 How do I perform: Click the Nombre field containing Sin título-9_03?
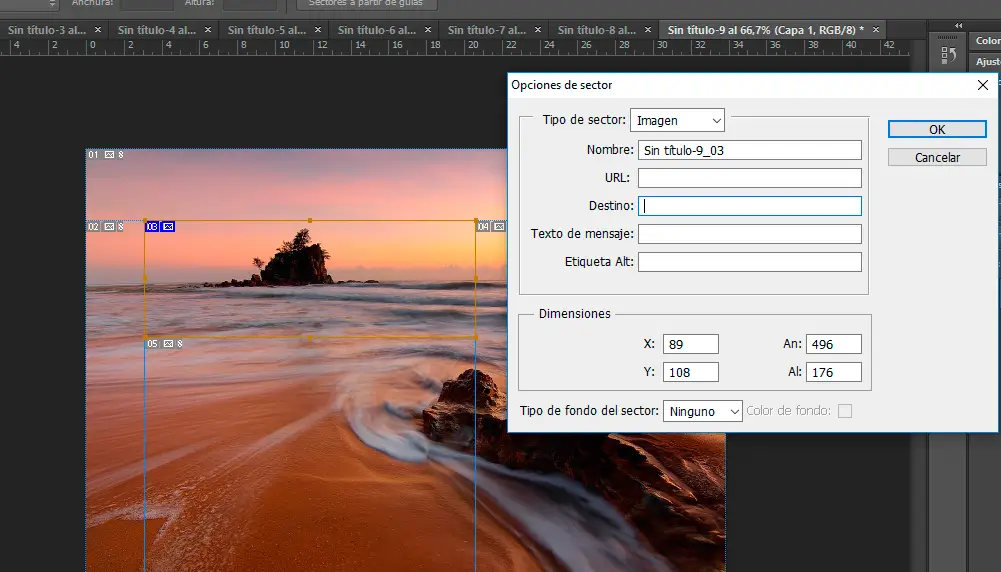pos(749,150)
